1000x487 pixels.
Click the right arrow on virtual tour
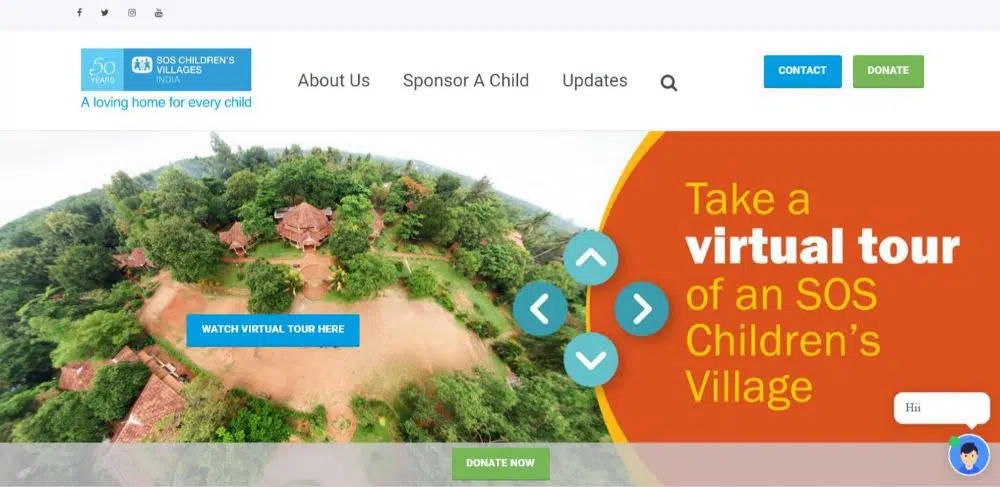(642, 309)
